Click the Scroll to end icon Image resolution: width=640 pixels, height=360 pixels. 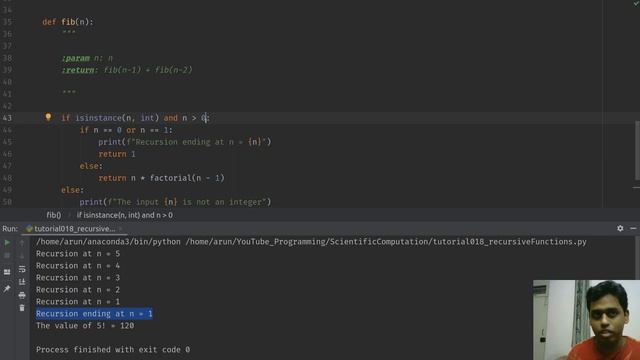22,282
